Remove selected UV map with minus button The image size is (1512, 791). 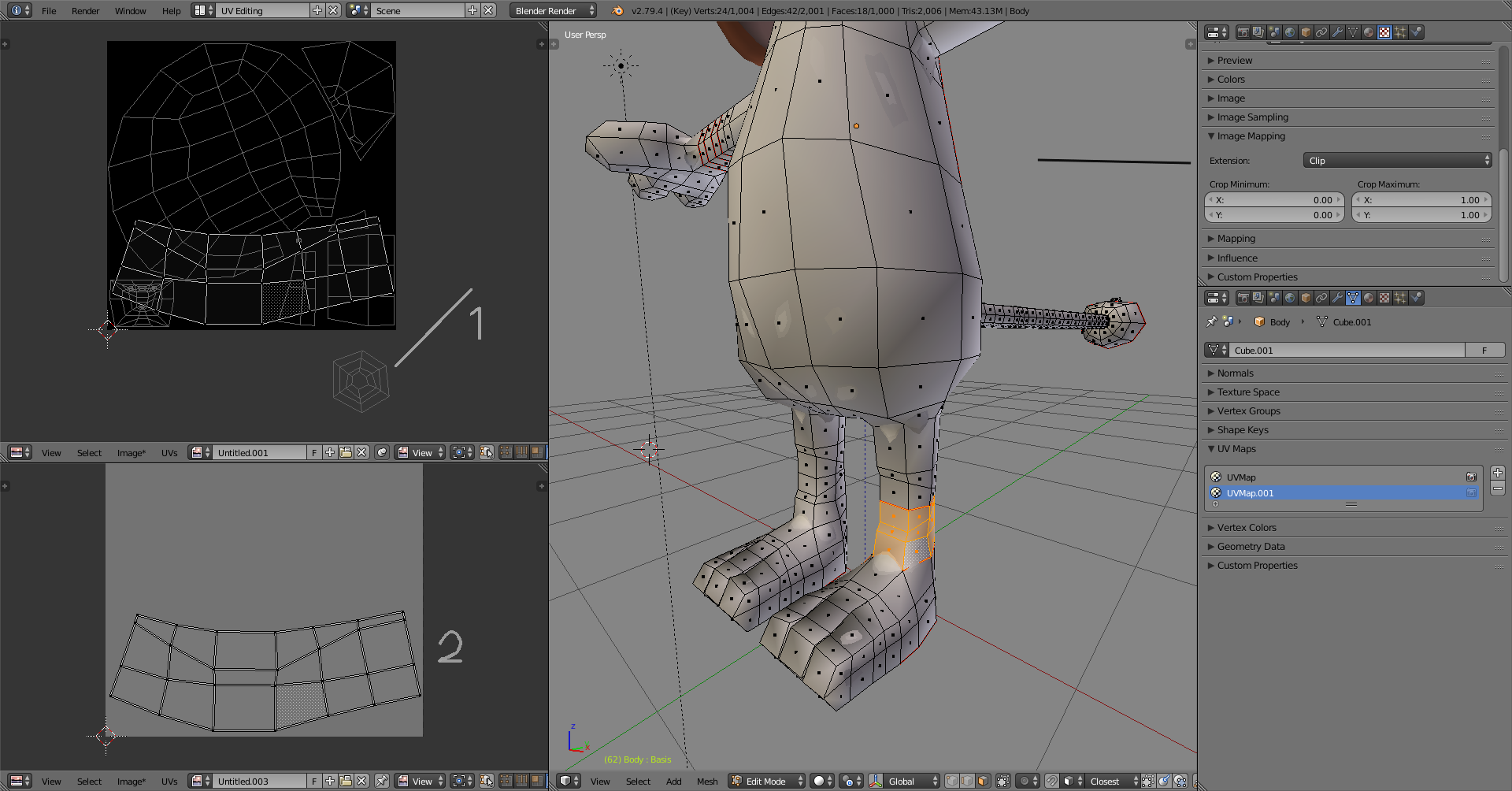click(x=1498, y=488)
